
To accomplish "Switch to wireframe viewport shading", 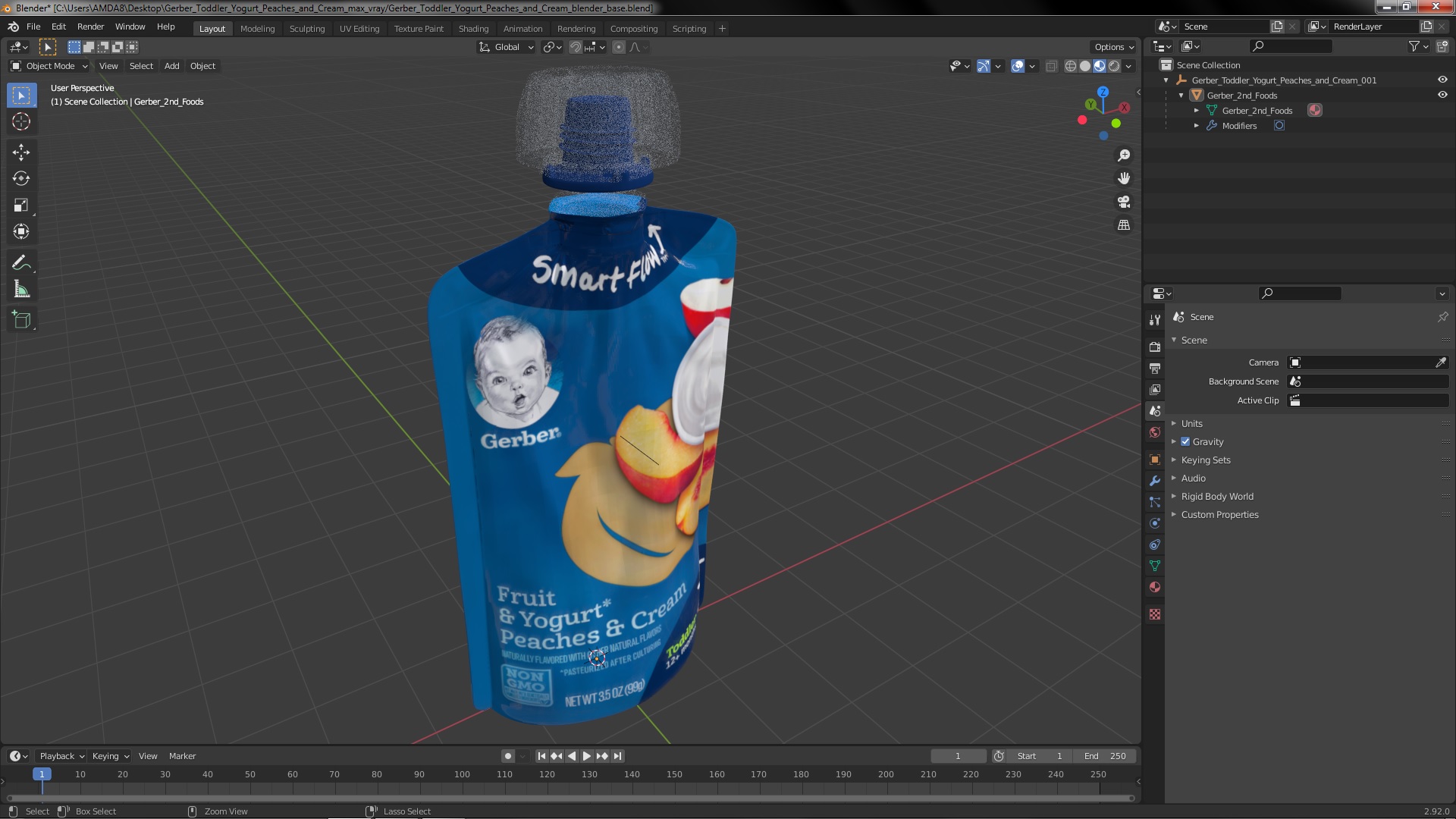I will point(1071,66).
